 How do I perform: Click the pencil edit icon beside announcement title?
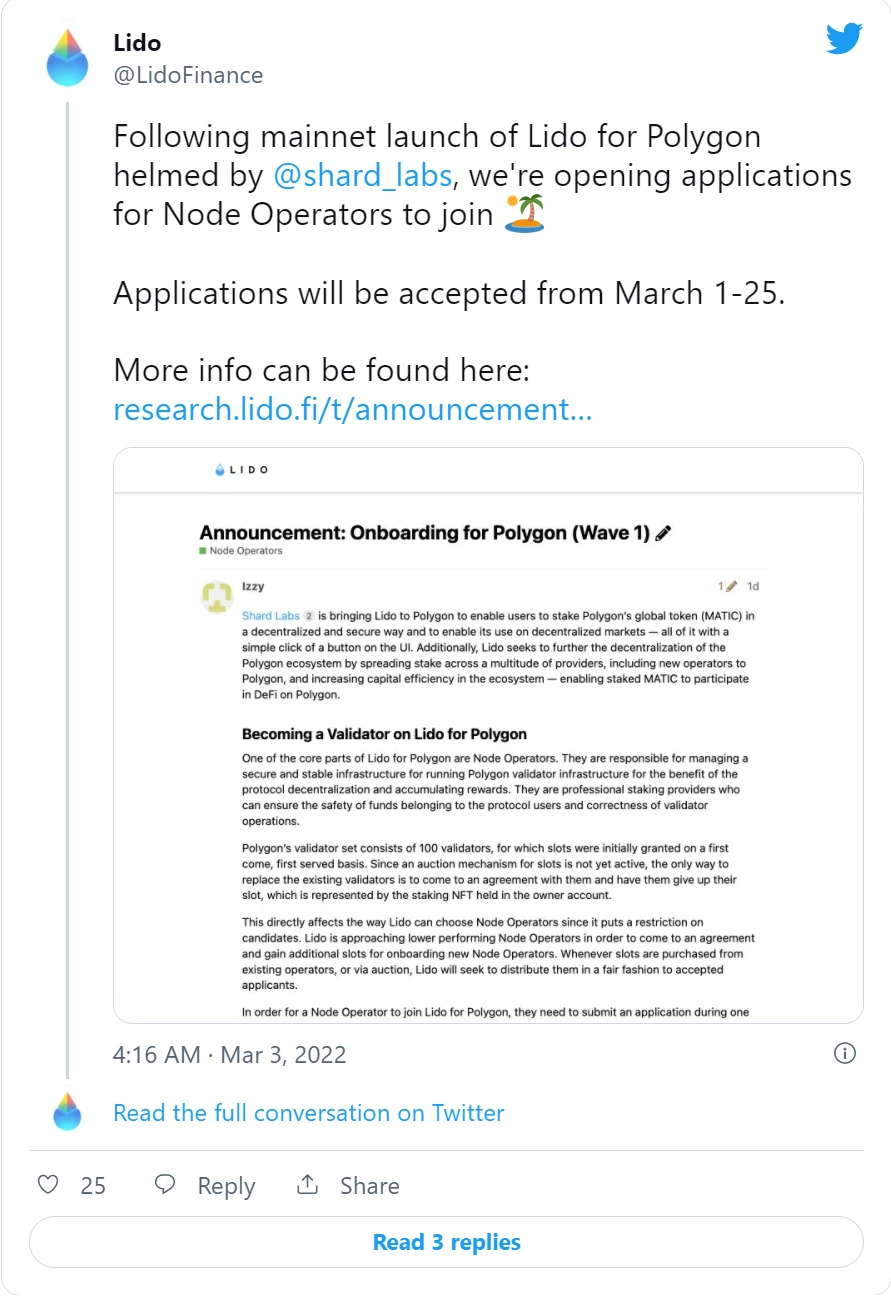click(x=663, y=533)
